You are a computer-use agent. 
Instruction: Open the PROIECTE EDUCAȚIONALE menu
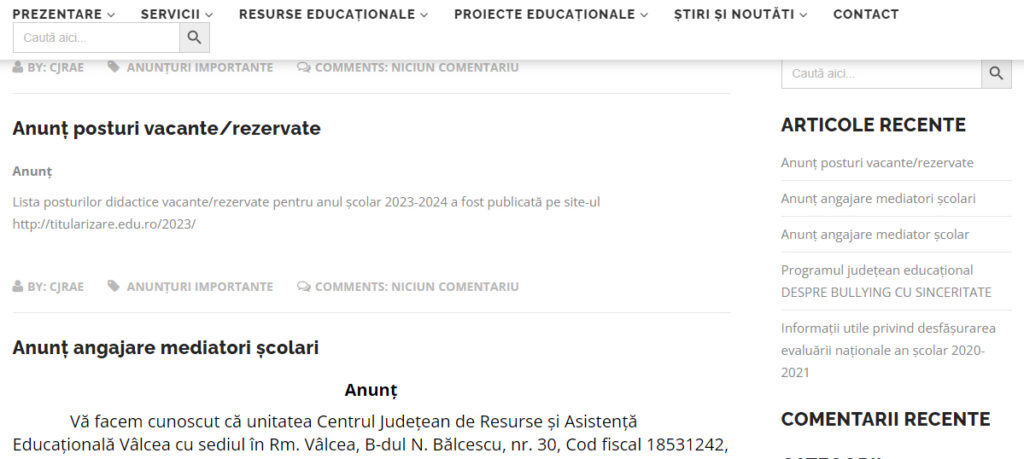pos(550,14)
